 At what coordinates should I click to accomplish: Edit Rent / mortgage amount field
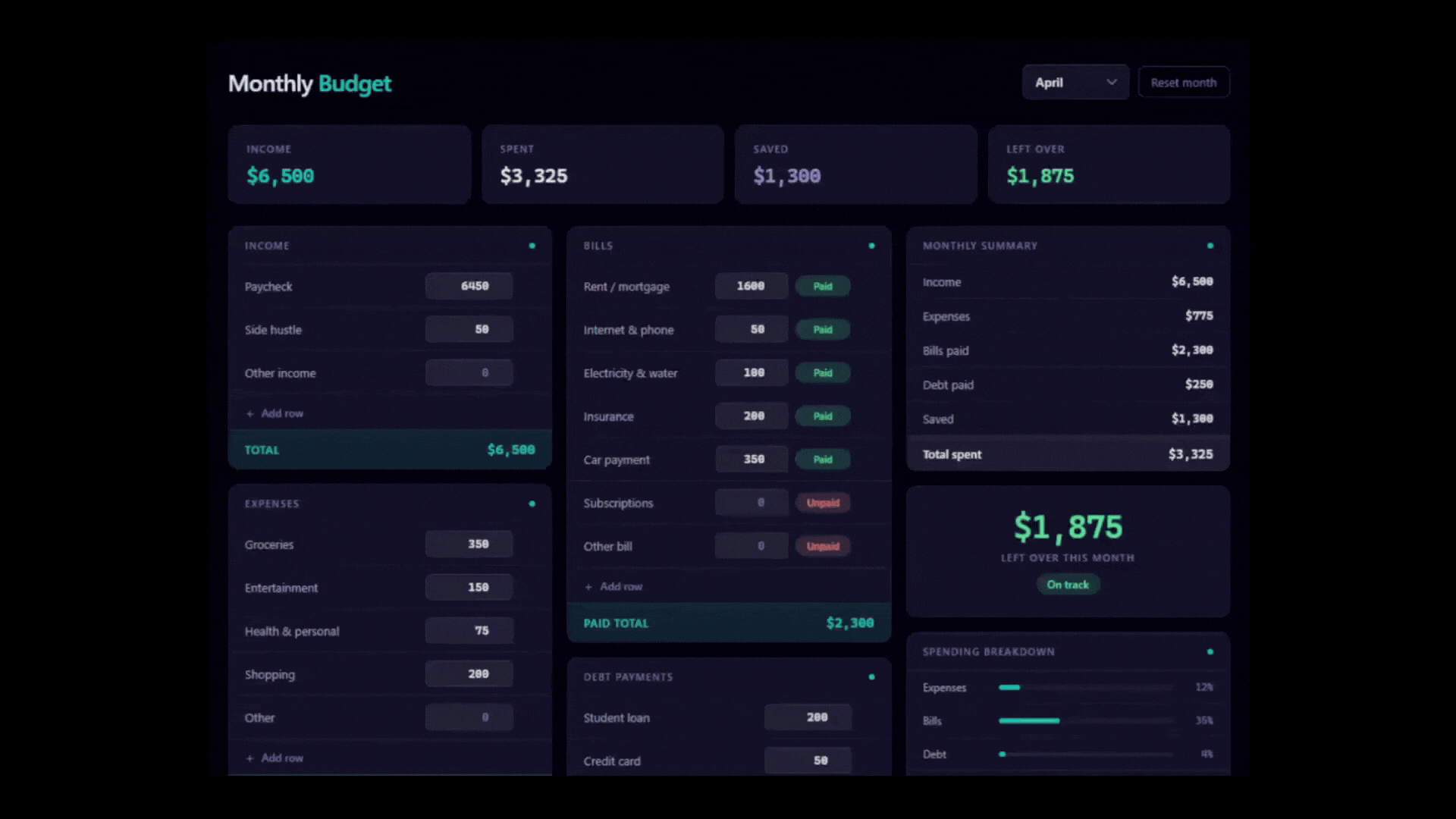(751, 286)
